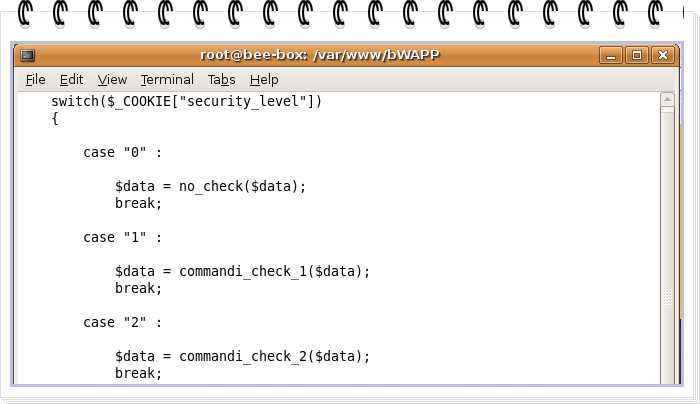
Task: Minimize the terminal window
Action: (611, 55)
